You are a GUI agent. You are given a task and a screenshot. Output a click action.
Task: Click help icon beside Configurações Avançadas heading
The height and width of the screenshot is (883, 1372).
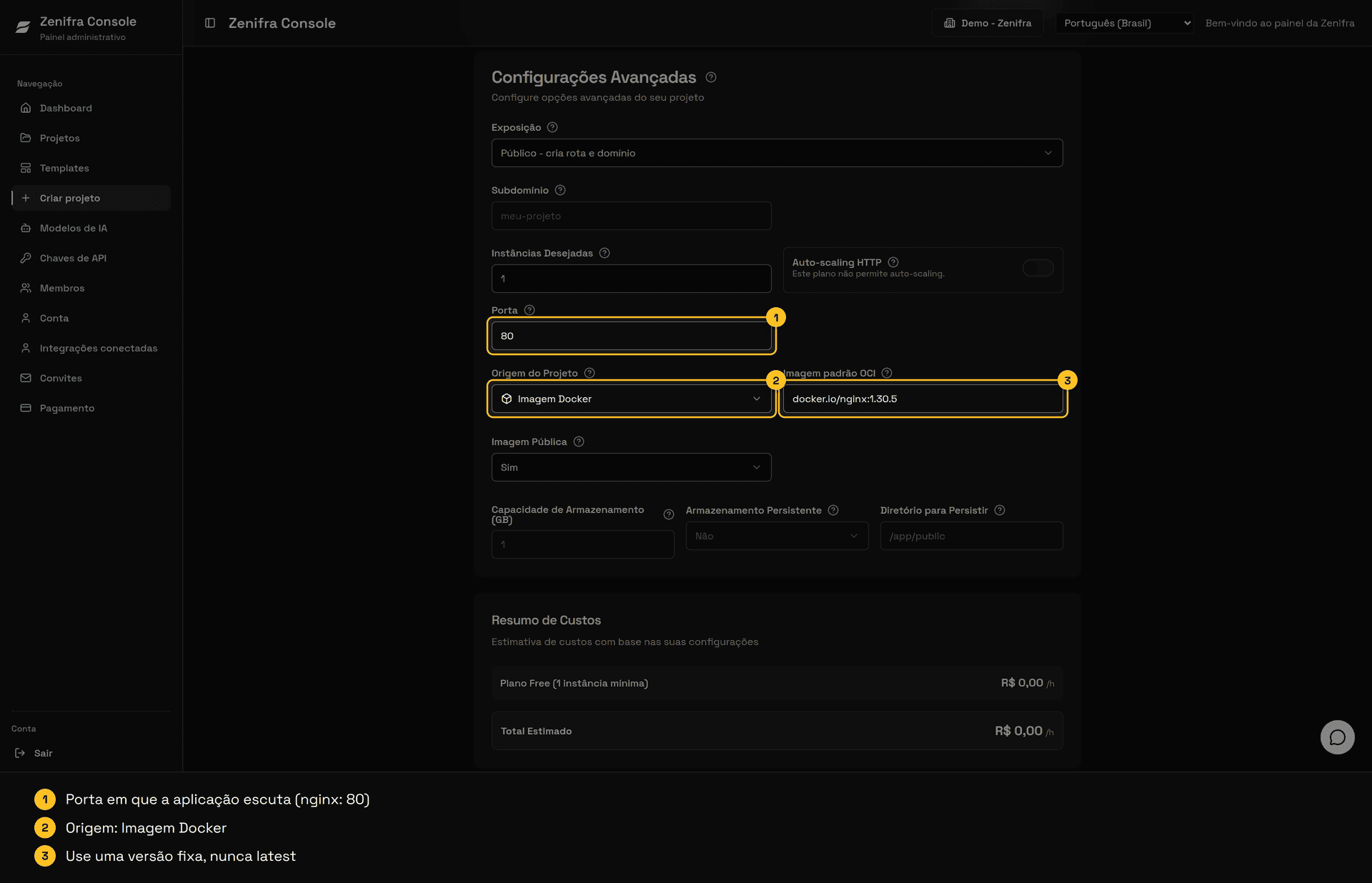tap(711, 77)
